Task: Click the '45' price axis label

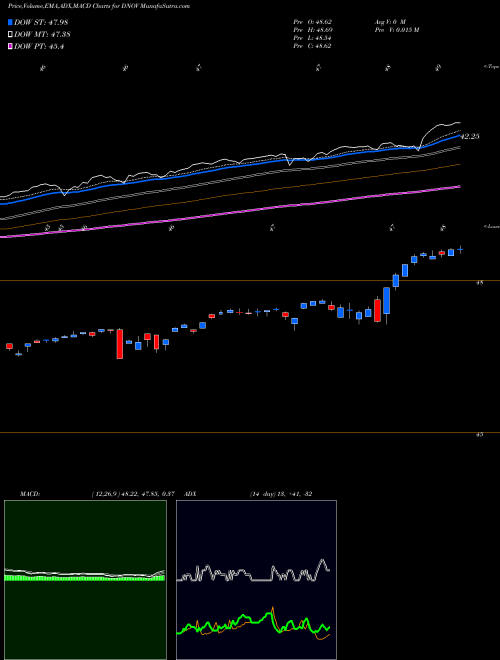Action: (x=479, y=435)
